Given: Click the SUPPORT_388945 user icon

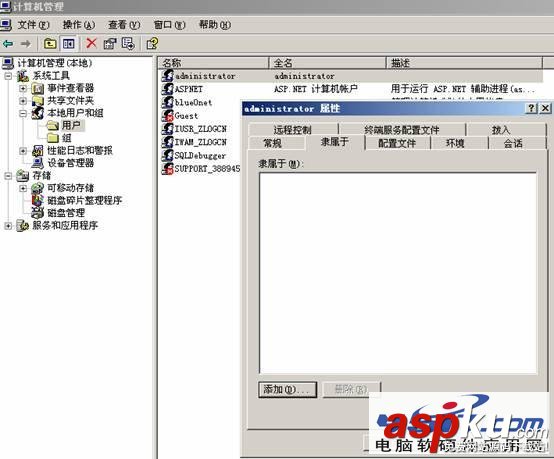Looking at the screenshot, I should pos(167,169).
